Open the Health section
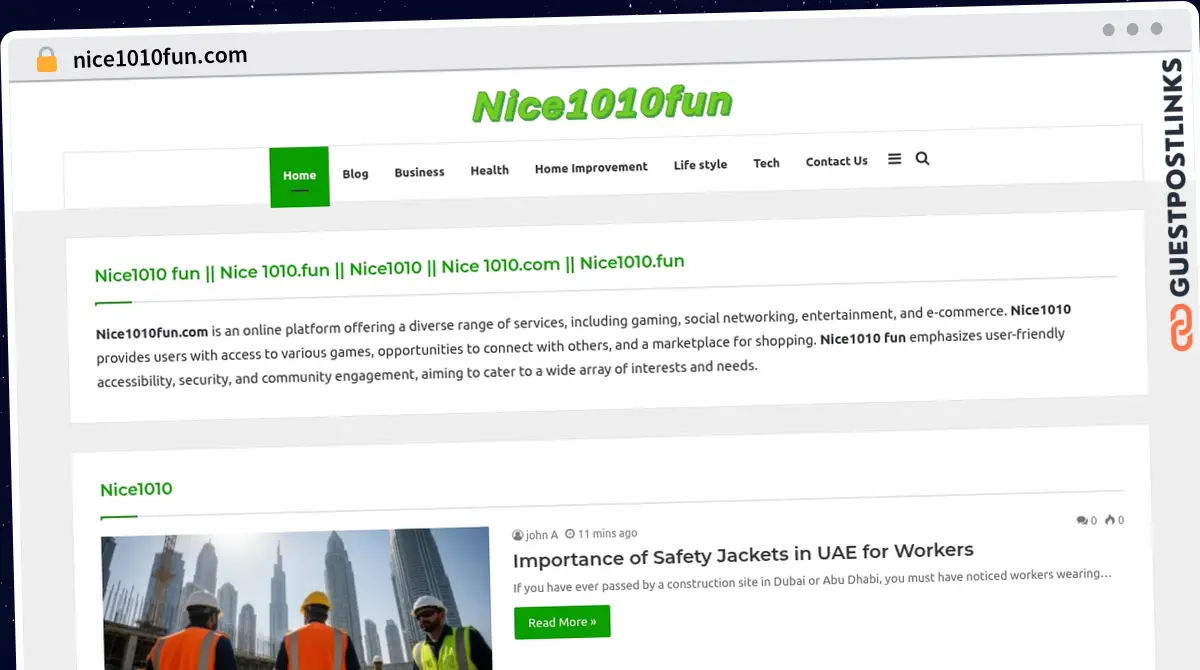 (489, 170)
